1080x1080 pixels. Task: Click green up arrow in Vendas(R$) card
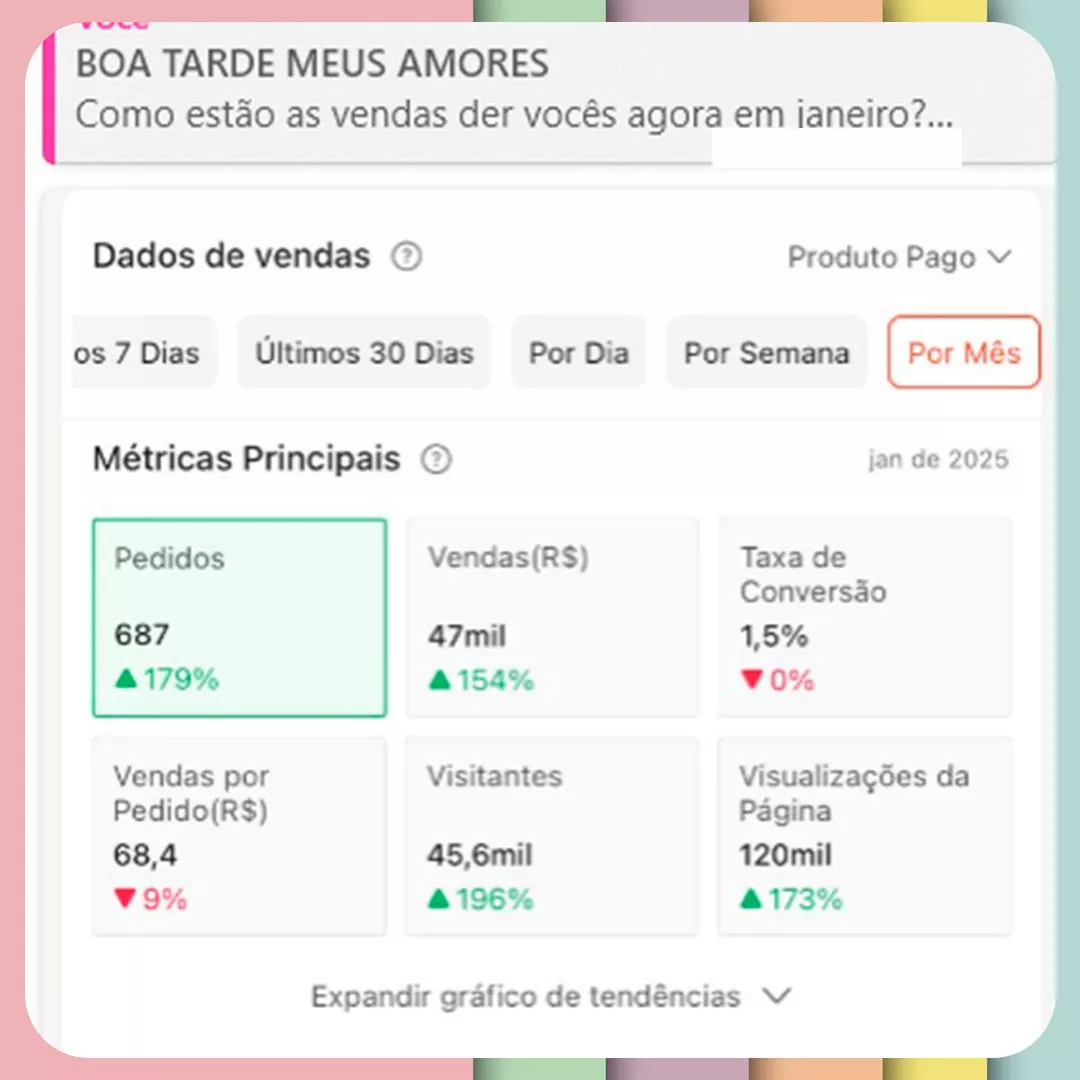tap(439, 680)
